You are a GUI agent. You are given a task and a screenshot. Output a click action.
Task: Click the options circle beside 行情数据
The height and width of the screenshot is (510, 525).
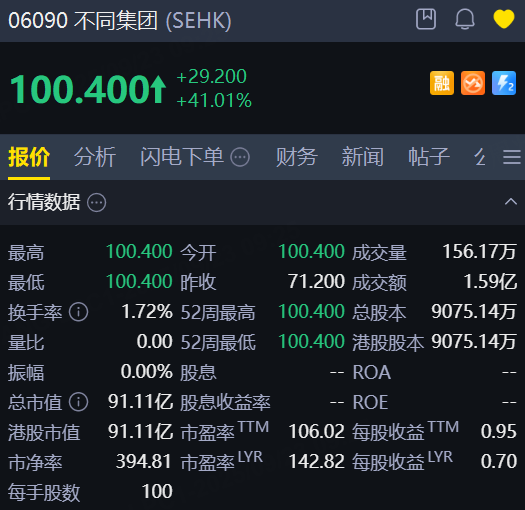point(96,203)
